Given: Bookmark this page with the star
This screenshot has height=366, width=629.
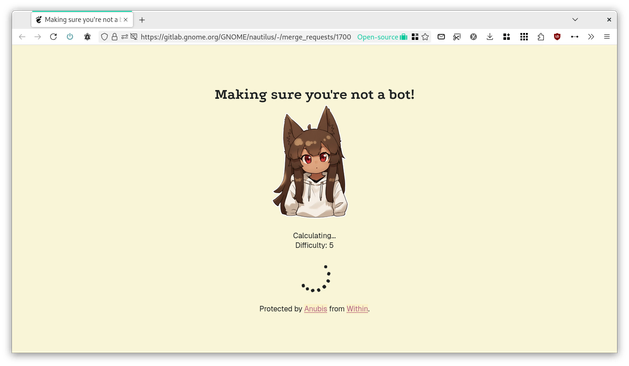Looking at the screenshot, I should tap(425, 37).
